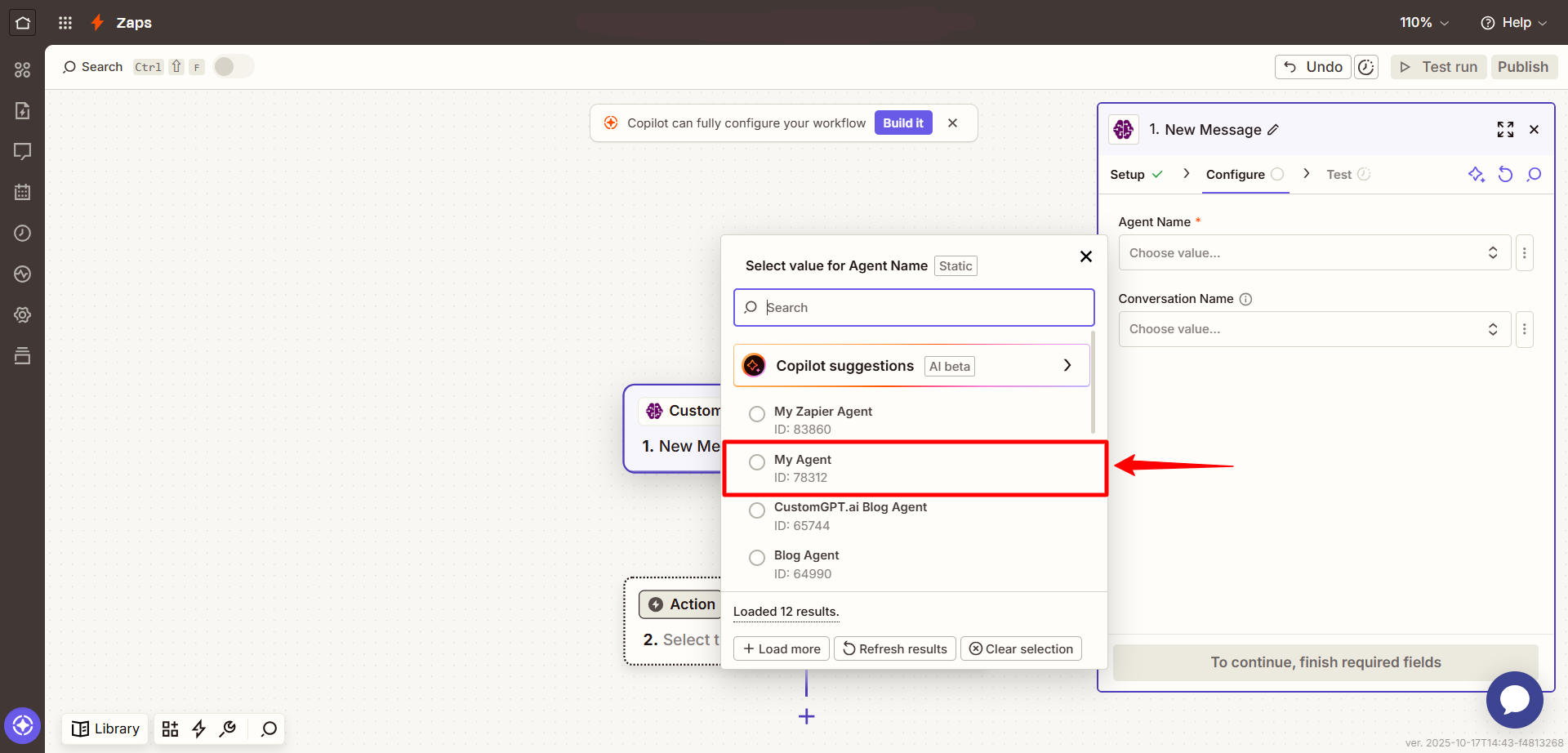Open the add step grid icon in bottom toolbar
This screenshot has width=1568, height=753.
click(x=170, y=728)
